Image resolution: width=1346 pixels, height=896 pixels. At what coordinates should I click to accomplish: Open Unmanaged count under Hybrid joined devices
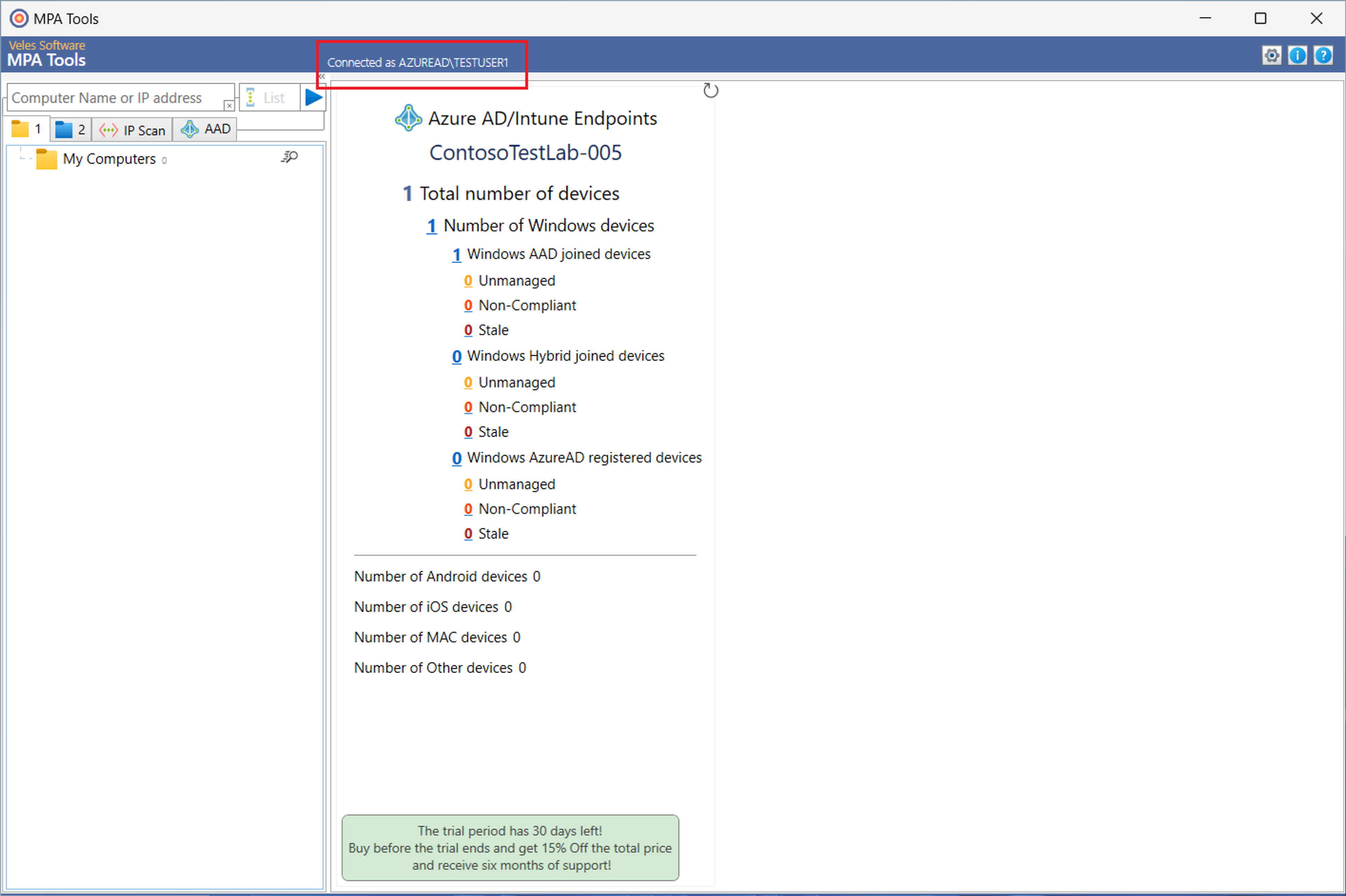pos(468,383)
